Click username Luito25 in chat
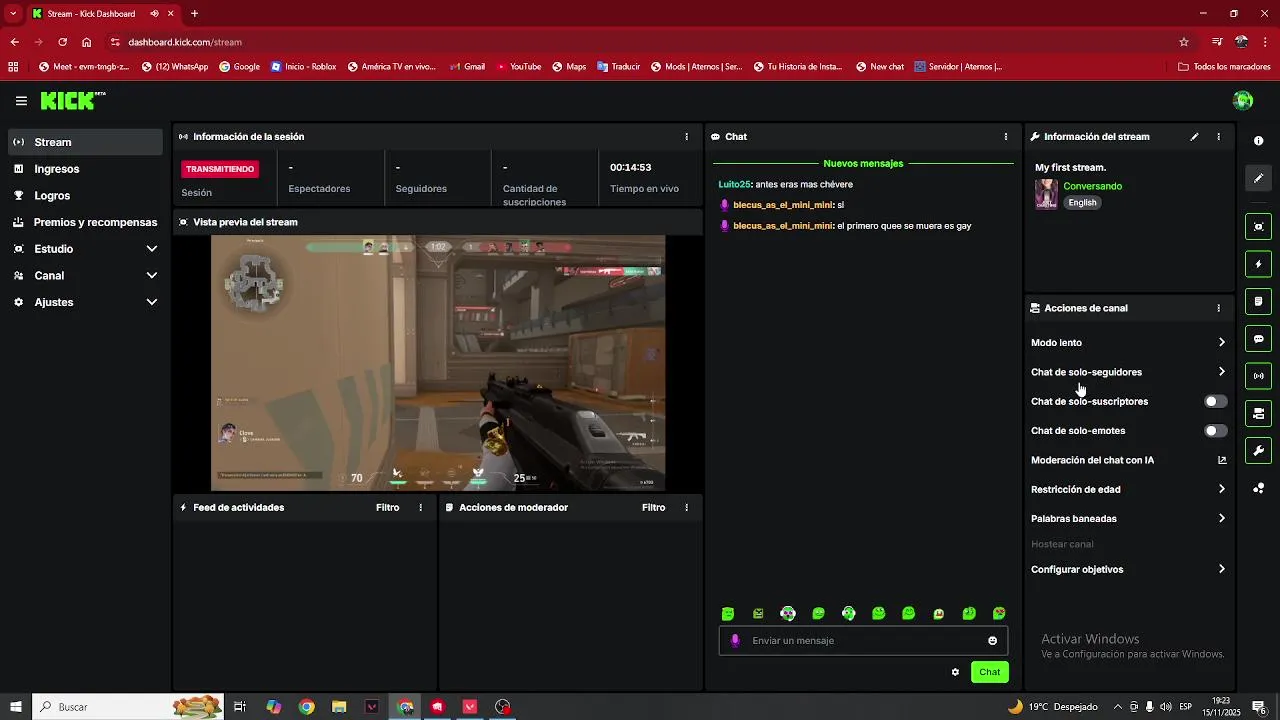Image resolution: width=1280 pixels, height=720 pixels. [734, 185]
